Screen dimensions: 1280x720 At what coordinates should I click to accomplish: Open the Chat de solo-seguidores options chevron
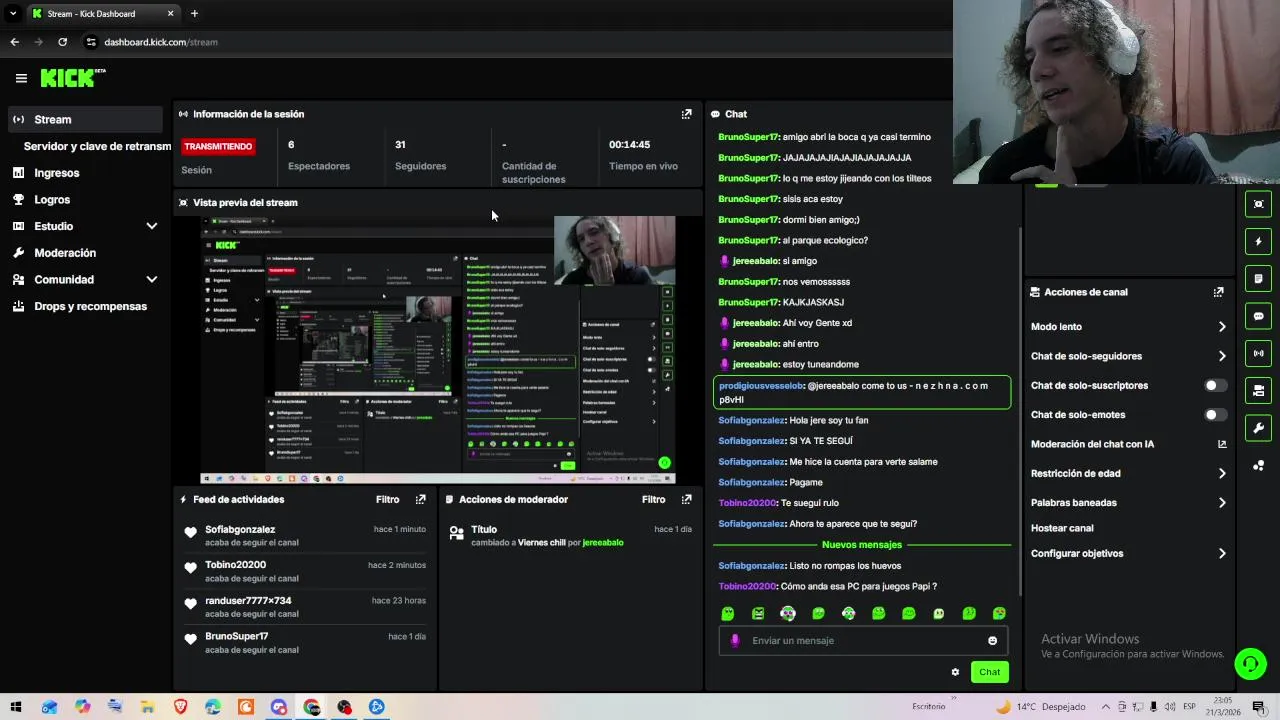[1221, 356]
